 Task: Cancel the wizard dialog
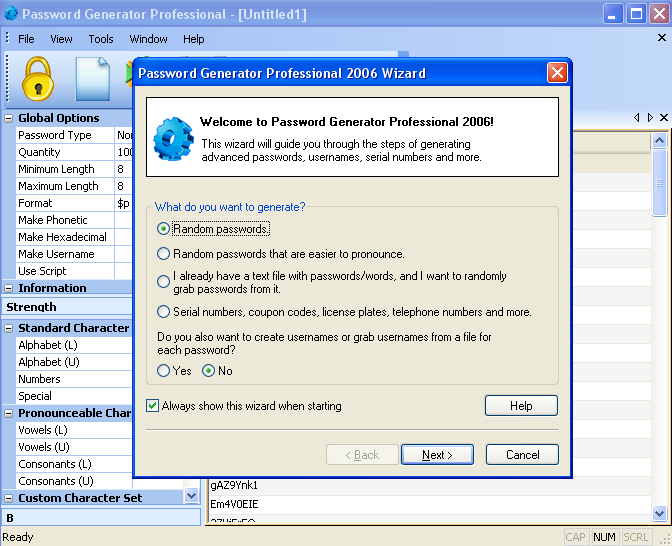point(522,454)
